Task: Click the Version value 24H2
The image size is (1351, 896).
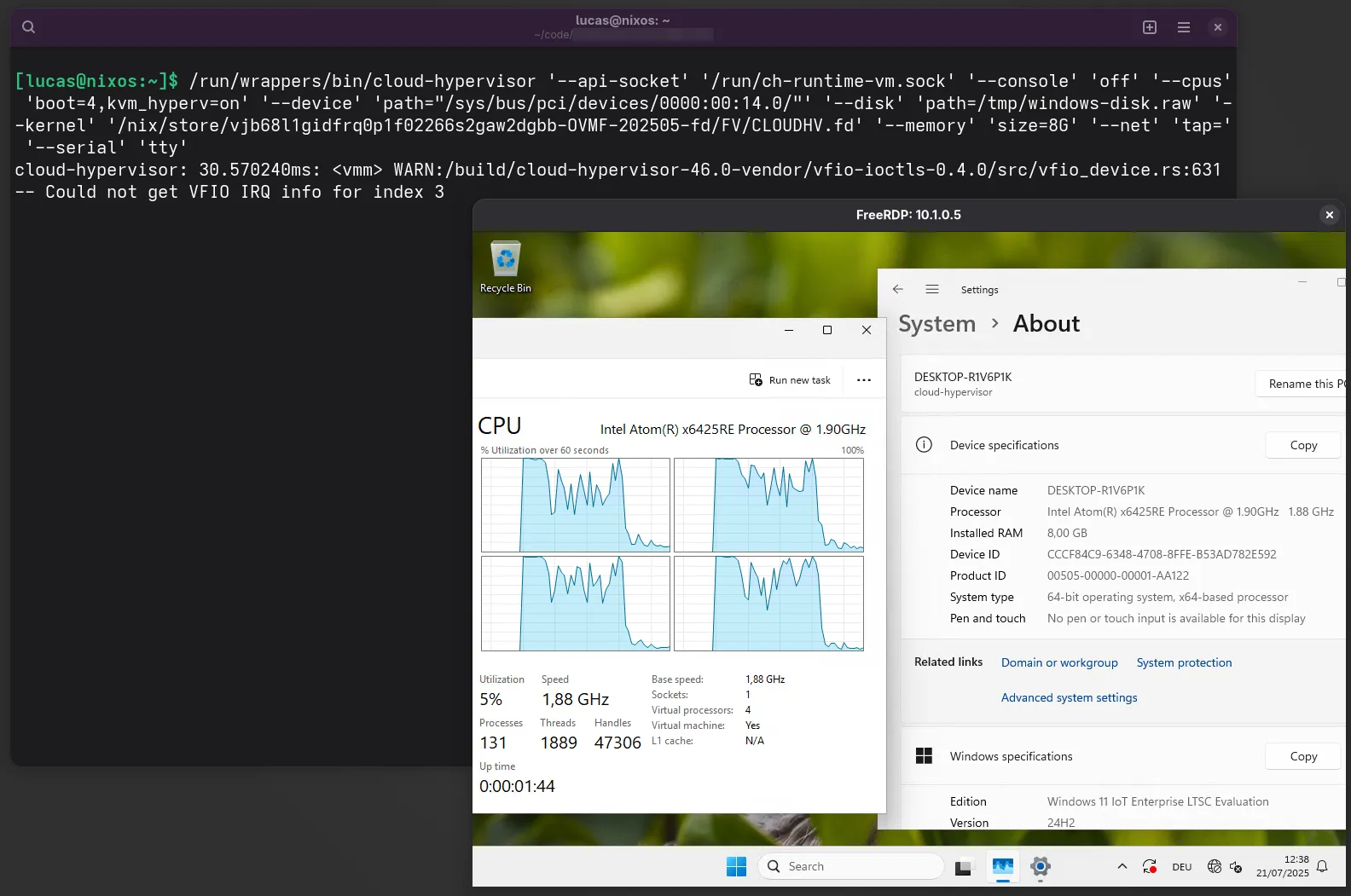Action: pos(1061,823)
